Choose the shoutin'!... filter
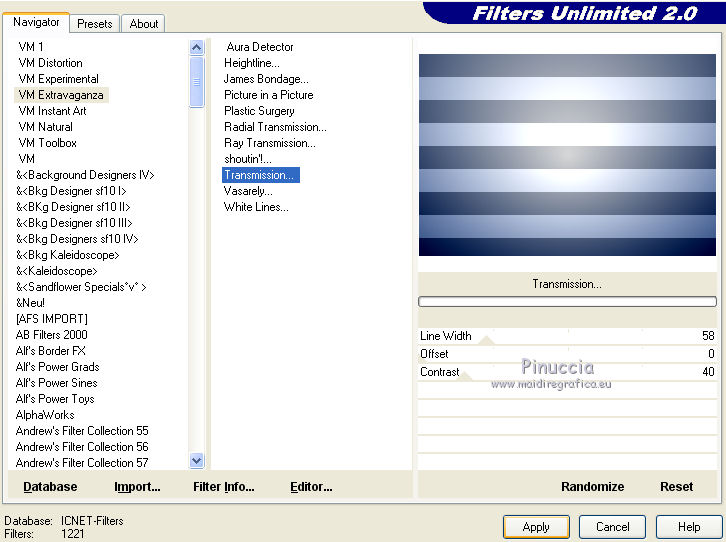The image size is (726, 542). [248, 159]
